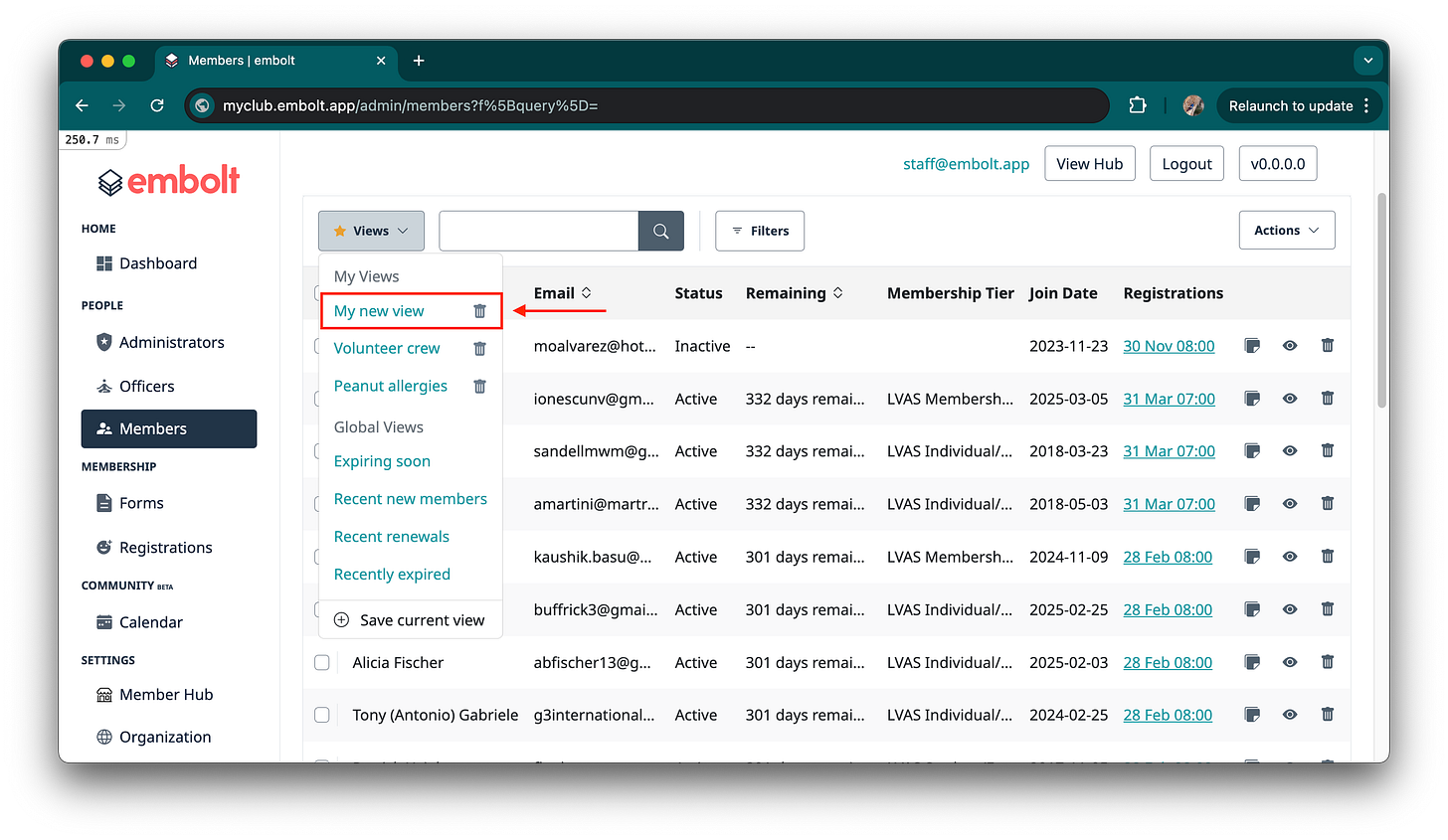Viewport: 1448px width, 840px height.
Task: Open Chrome's three-dot menu
Action: tap(1366, 105)
